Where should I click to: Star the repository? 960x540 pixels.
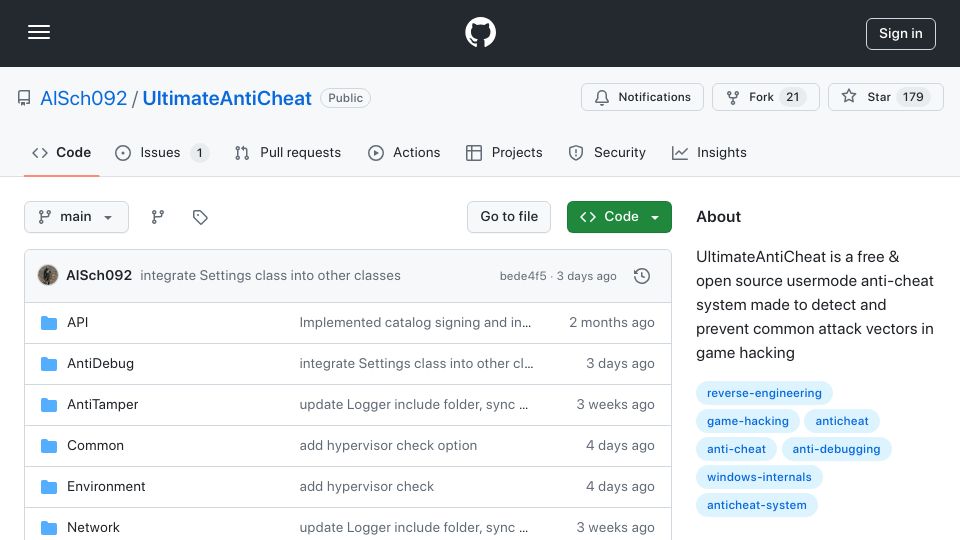pos(885,97)
